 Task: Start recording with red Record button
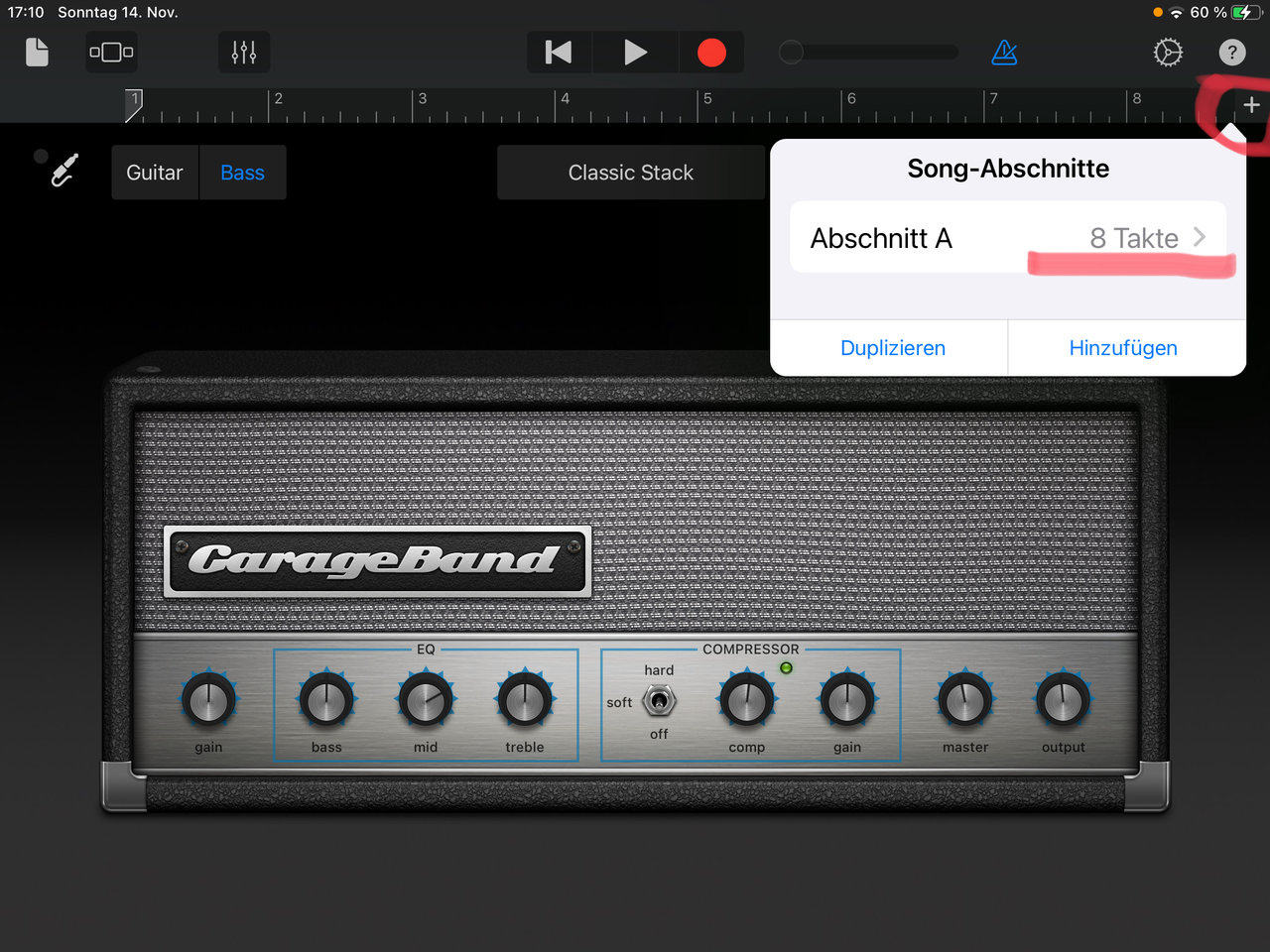pos(710,53)
